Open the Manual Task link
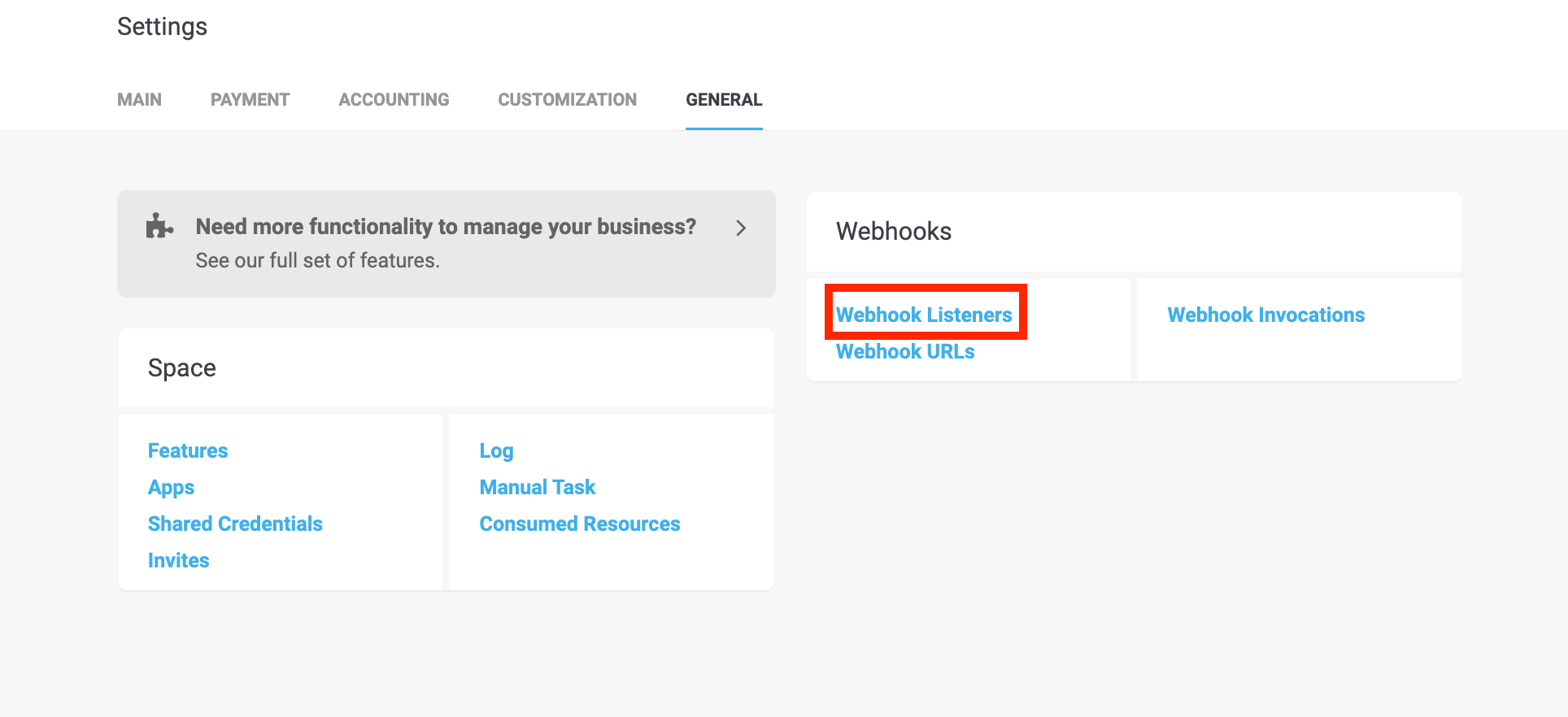The image size is (1568, 717). coord(537,487)
